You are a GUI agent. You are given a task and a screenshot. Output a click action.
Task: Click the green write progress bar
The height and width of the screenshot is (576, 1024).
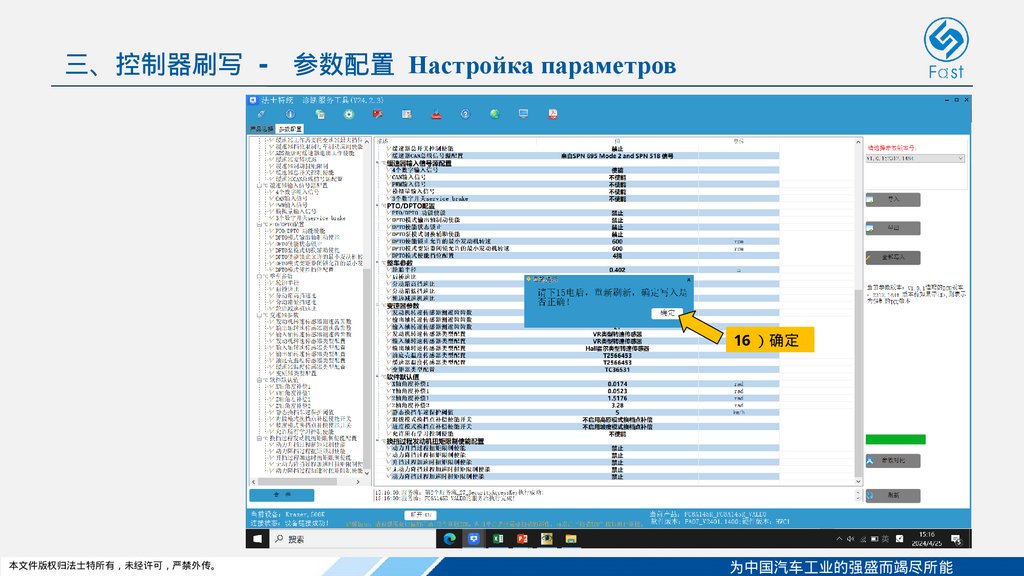895,440
